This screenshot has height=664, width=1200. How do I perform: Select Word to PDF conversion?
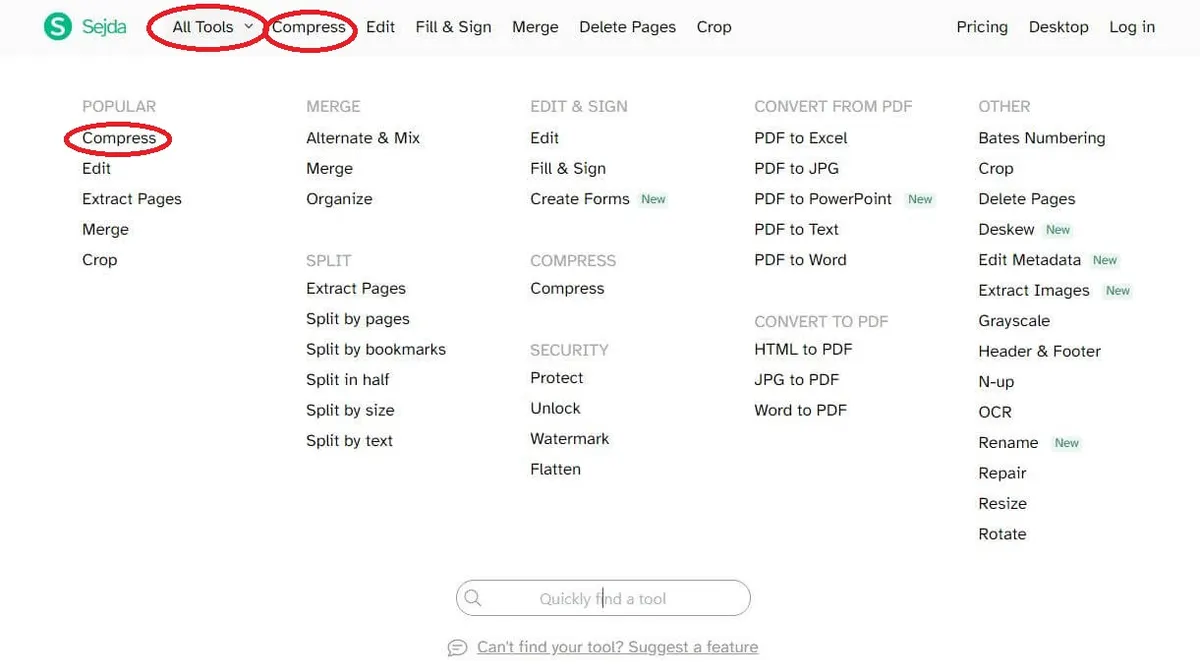[x=800, y=410]
